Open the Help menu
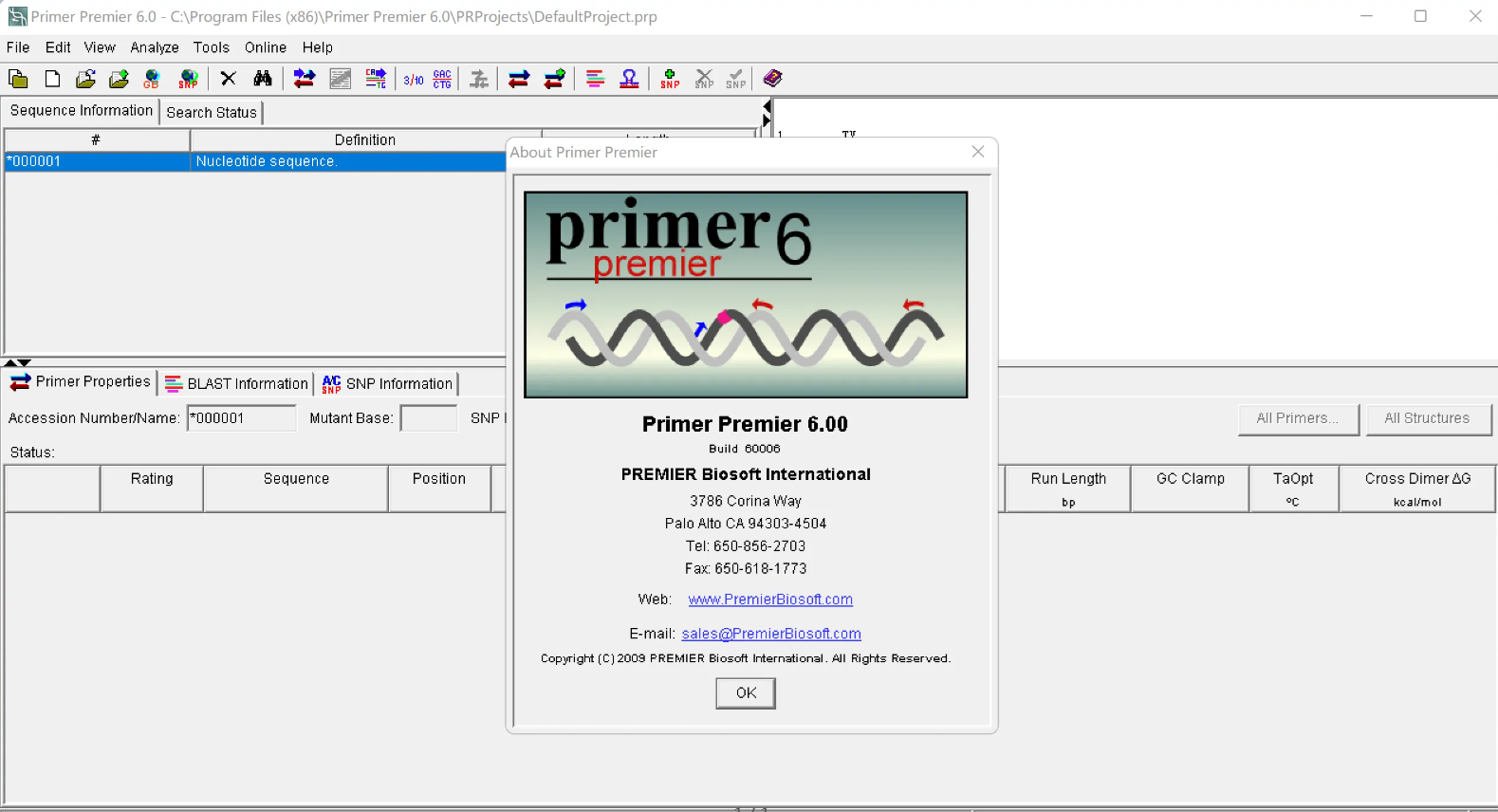 318,47
